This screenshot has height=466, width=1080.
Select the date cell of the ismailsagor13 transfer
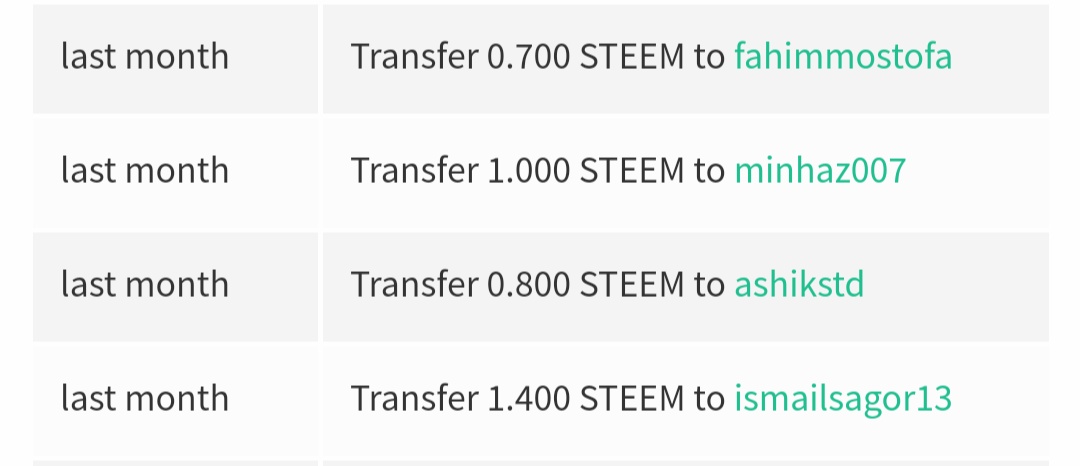pos(145,399)
